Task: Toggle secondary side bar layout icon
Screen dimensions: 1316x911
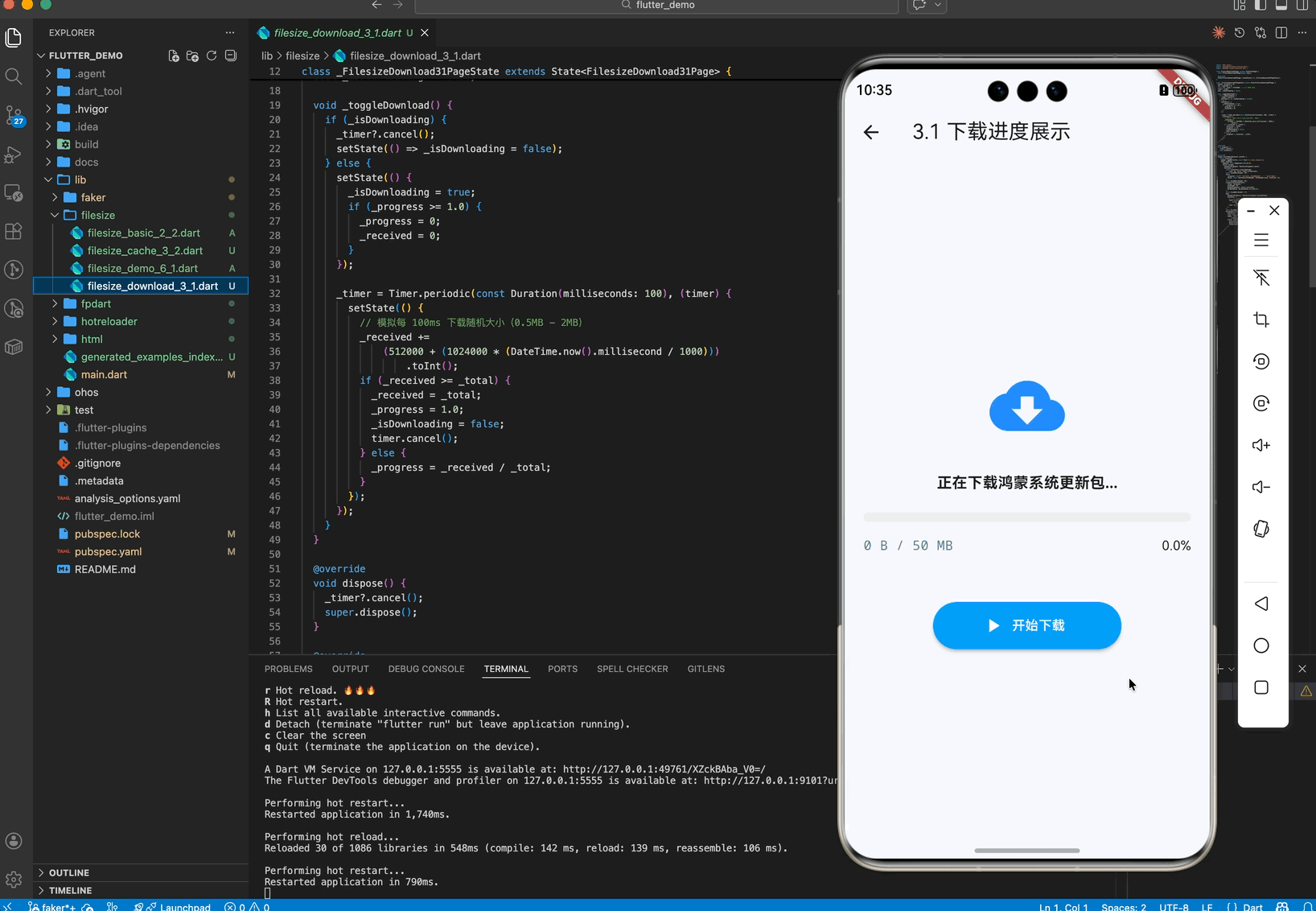Action: (x=1302, y=5)
